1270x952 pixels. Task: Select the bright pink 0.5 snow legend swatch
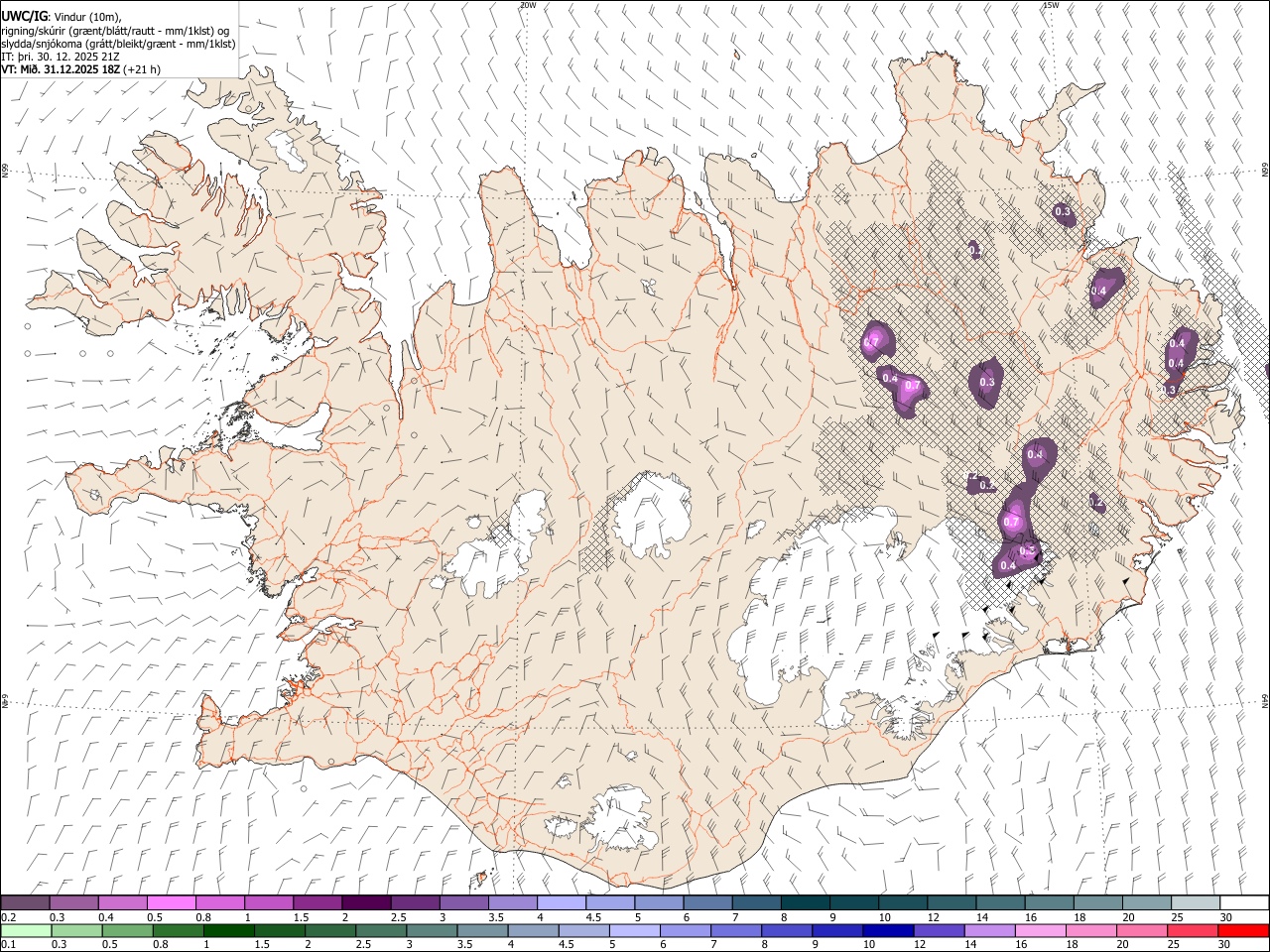click(x=171, y=902)
